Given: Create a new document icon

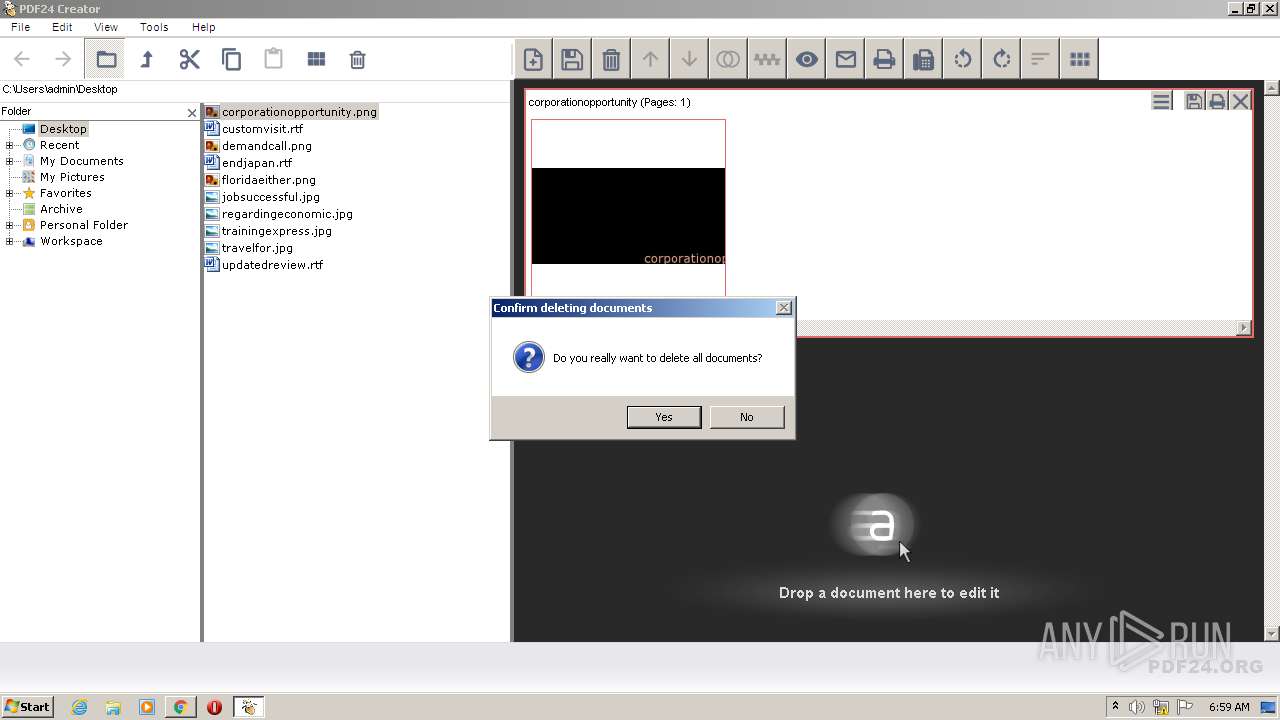Looking at the screenshot, I should coord(533,60).
